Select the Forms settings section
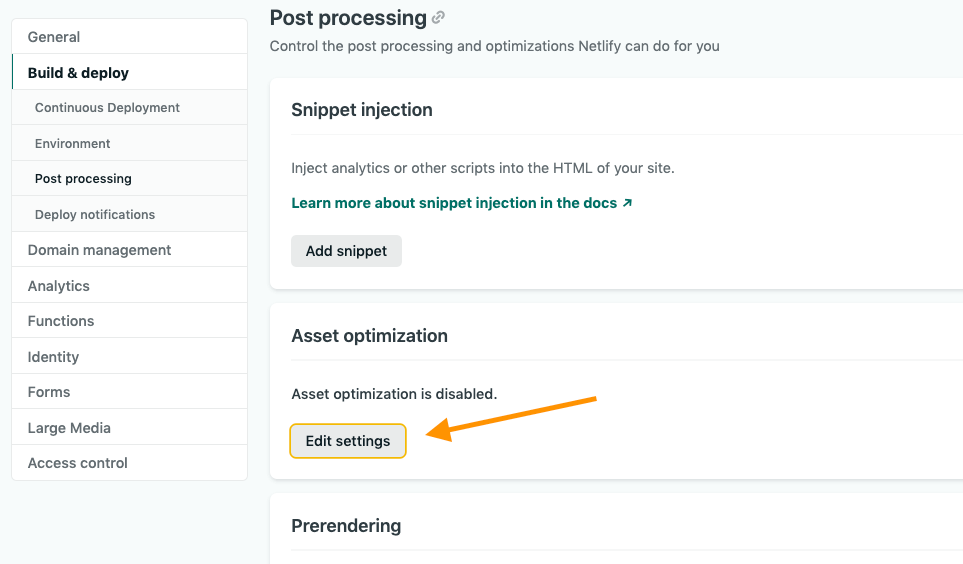The height and width of the screenshot is (564, 963). [x=49, y=392]
